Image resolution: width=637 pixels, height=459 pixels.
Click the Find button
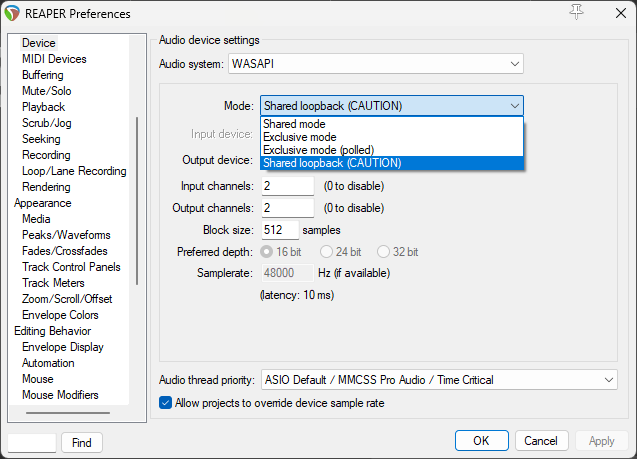82,442
